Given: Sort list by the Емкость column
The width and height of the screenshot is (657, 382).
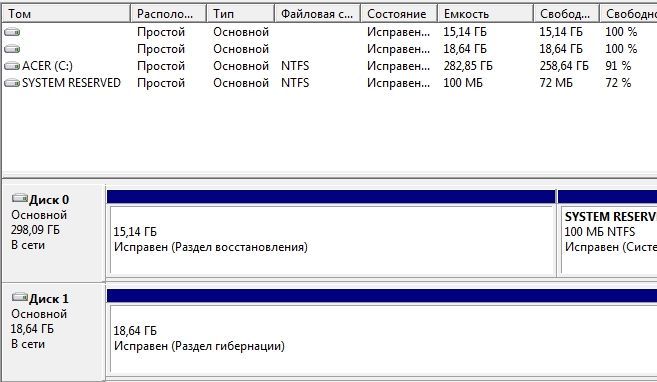Looking at the screenshot, I should [486, 14].
